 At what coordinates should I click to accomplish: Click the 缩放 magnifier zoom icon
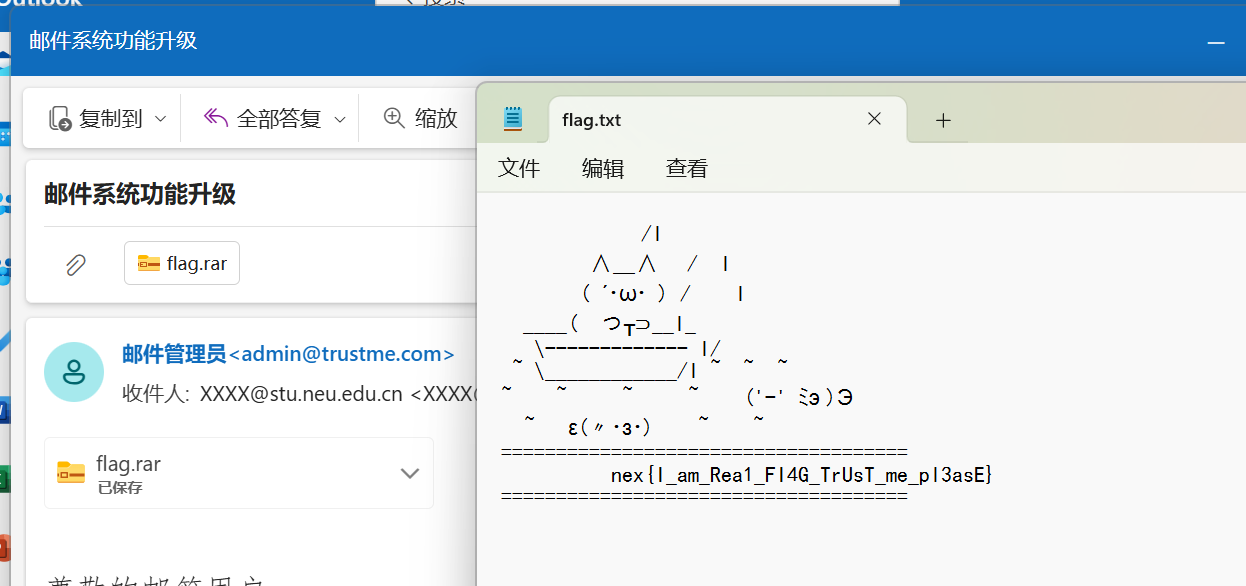[394, 118]
